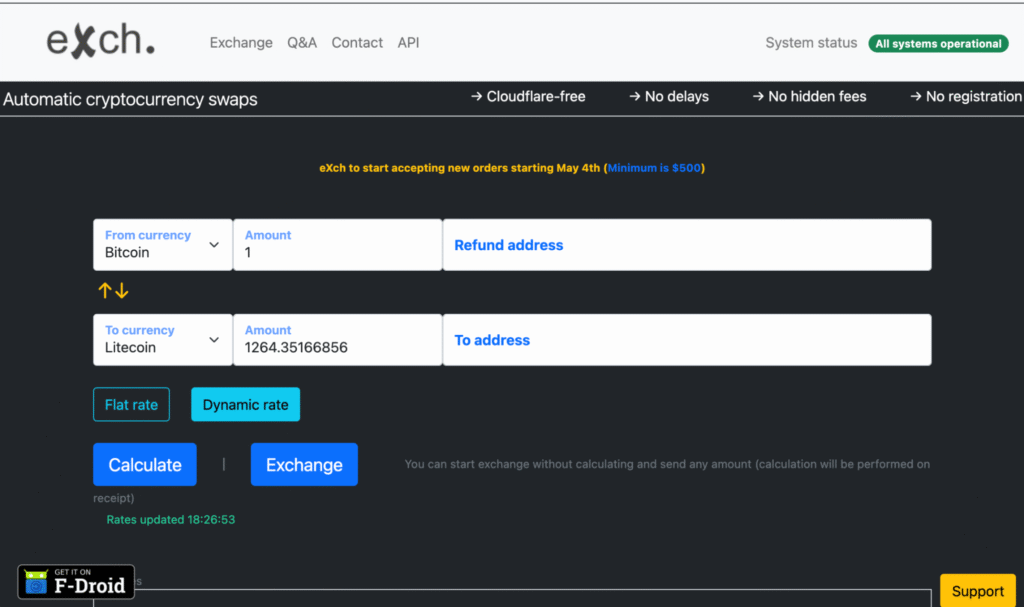Click the eXch new orders May 4th announcement
Viewport: 1024px width, 607px height.
click(512, 168)
